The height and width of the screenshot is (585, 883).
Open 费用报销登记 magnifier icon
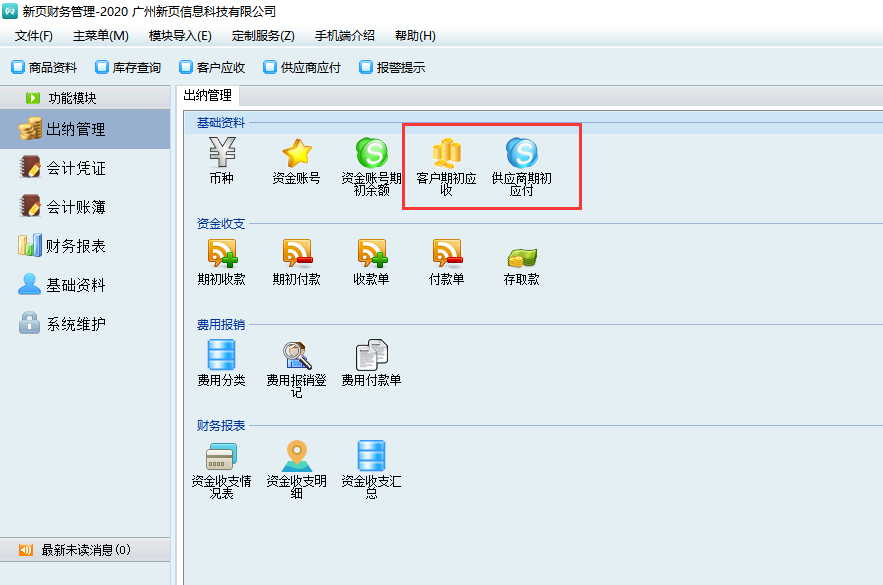point(296,355)
